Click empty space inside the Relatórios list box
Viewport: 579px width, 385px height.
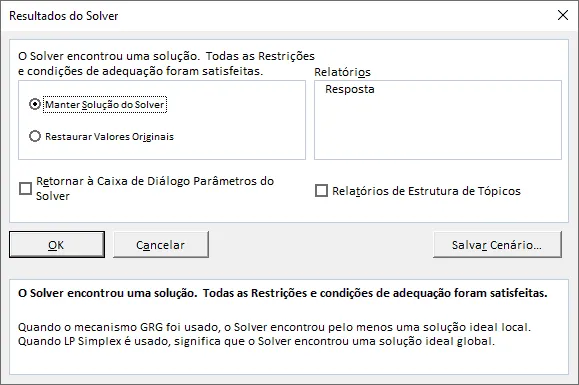click(438, 129)
